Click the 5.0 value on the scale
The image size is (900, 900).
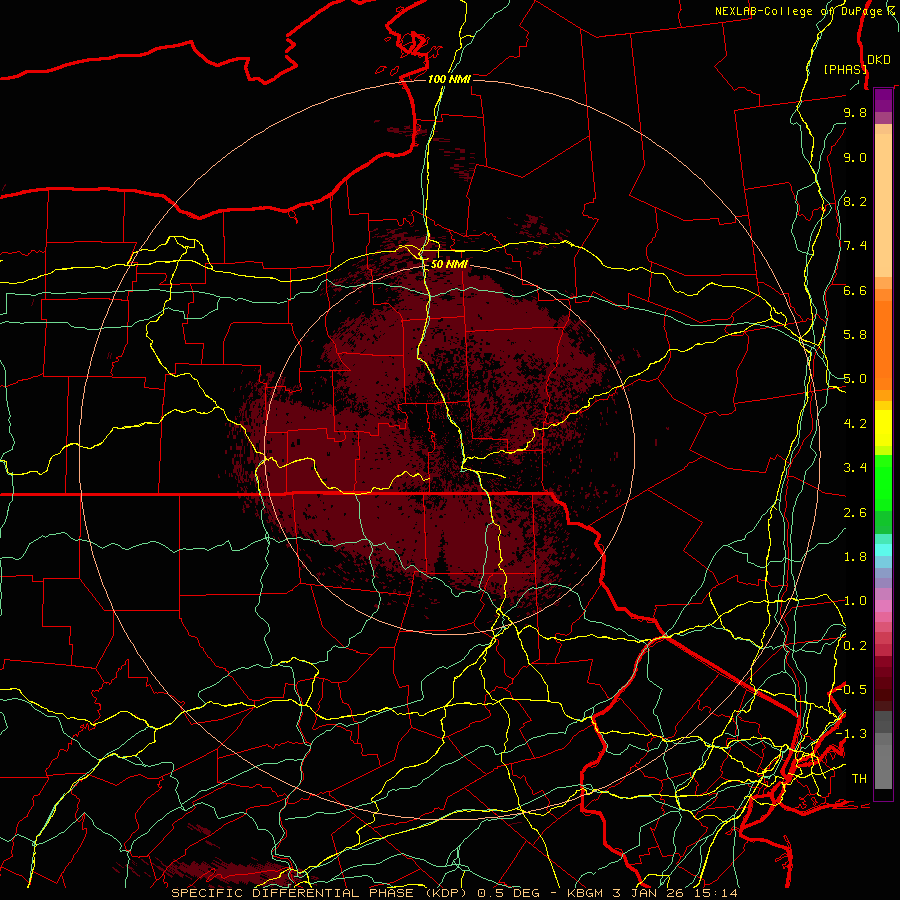click(855, 379)
